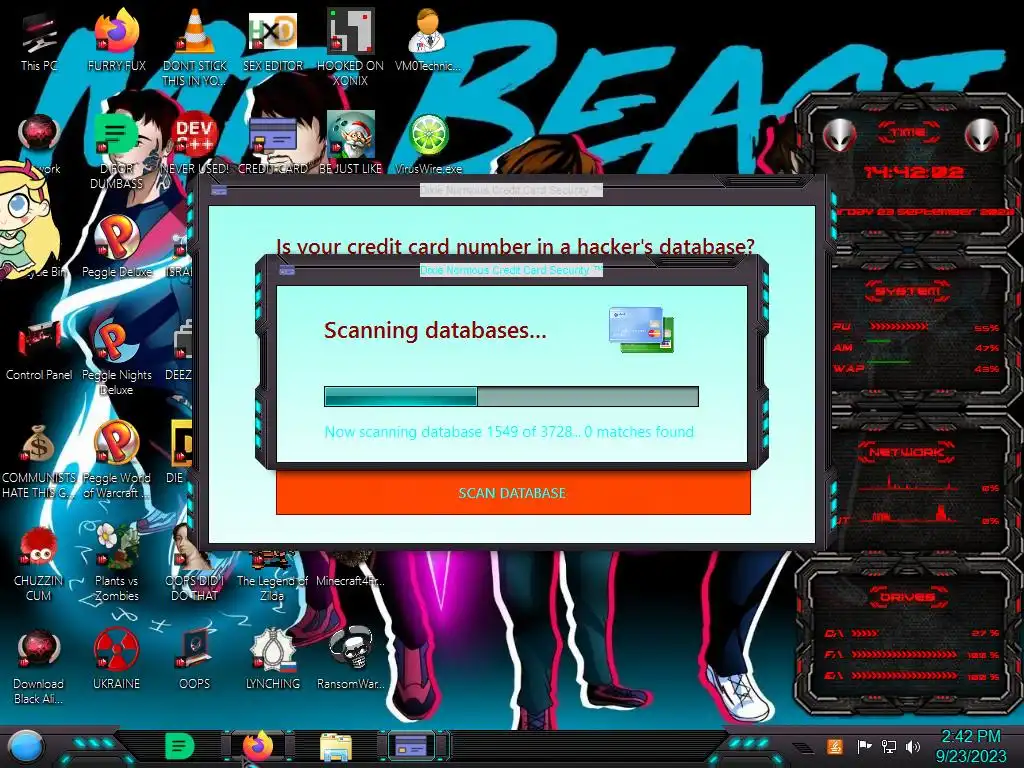The image size is (1024, 768).
Task: Select the green speech-bubble desktop shortcut
Action: (x=116, y=150)
